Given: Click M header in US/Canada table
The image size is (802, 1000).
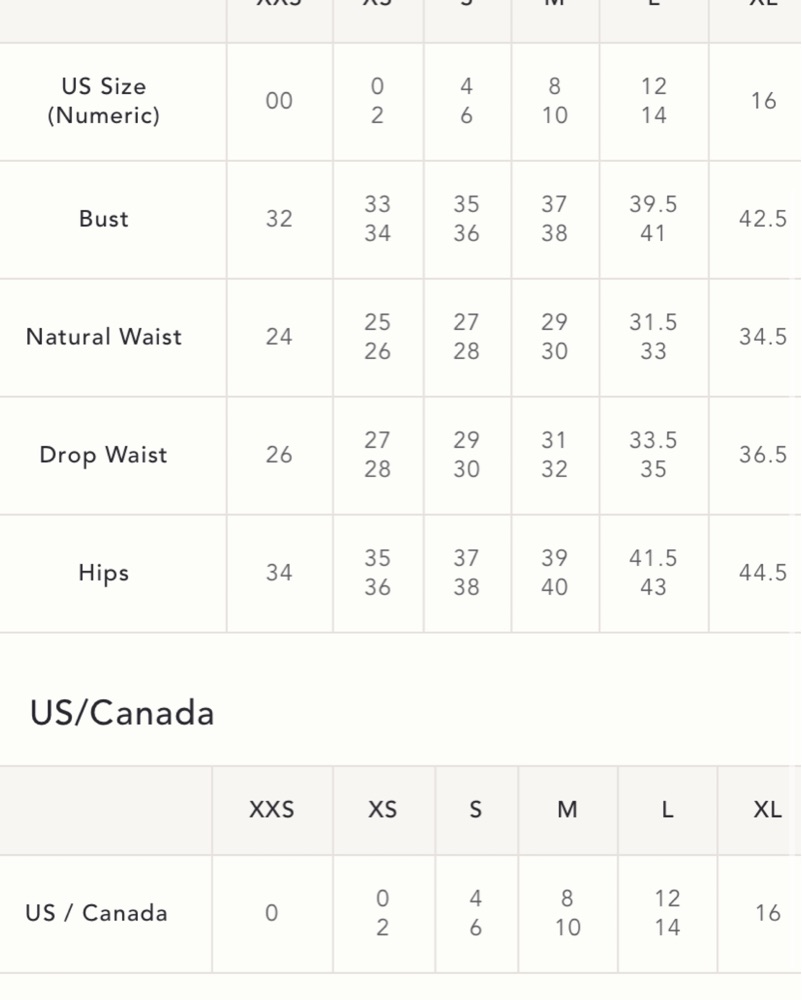Looking at the screenshot, I should coord(567,810).
